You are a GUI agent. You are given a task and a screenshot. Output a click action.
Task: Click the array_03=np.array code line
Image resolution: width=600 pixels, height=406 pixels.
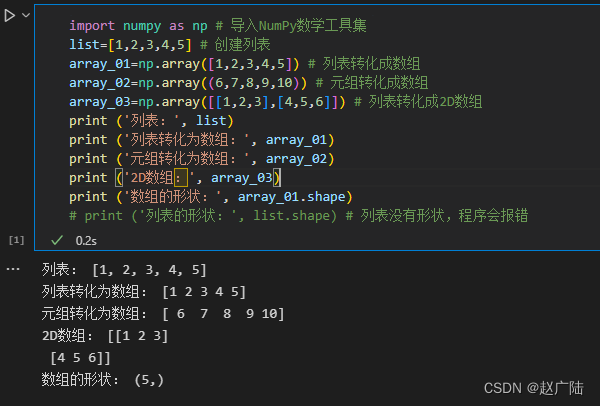coord(276,102)
